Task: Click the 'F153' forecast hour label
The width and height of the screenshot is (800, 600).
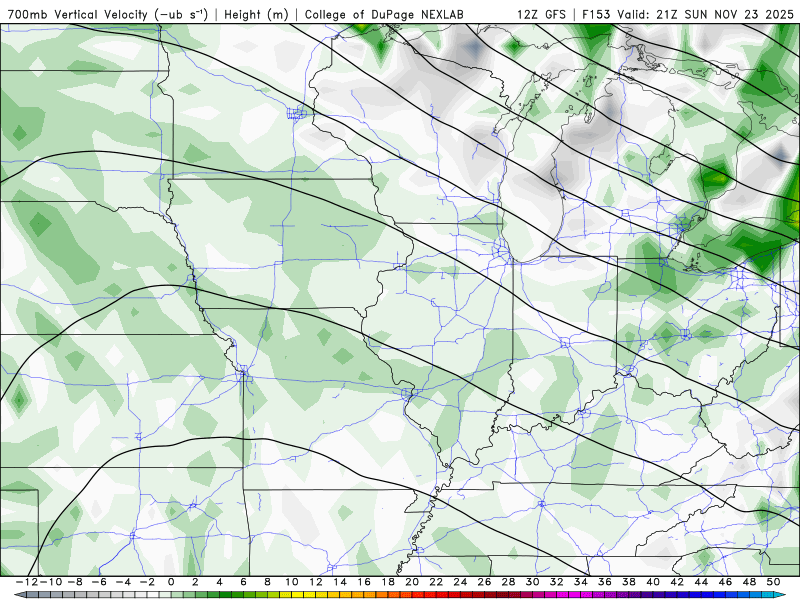Action: pyautogui.click(x=597, y=14)
